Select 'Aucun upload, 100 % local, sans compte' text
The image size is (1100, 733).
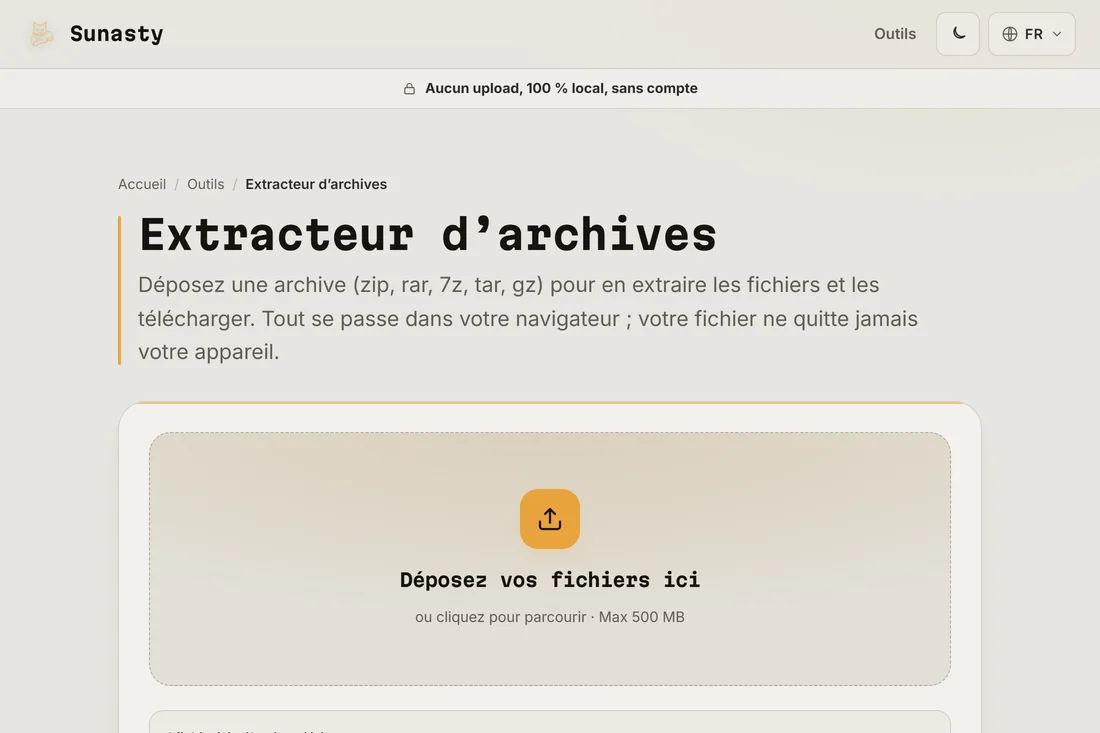click(x=561, y=88)
